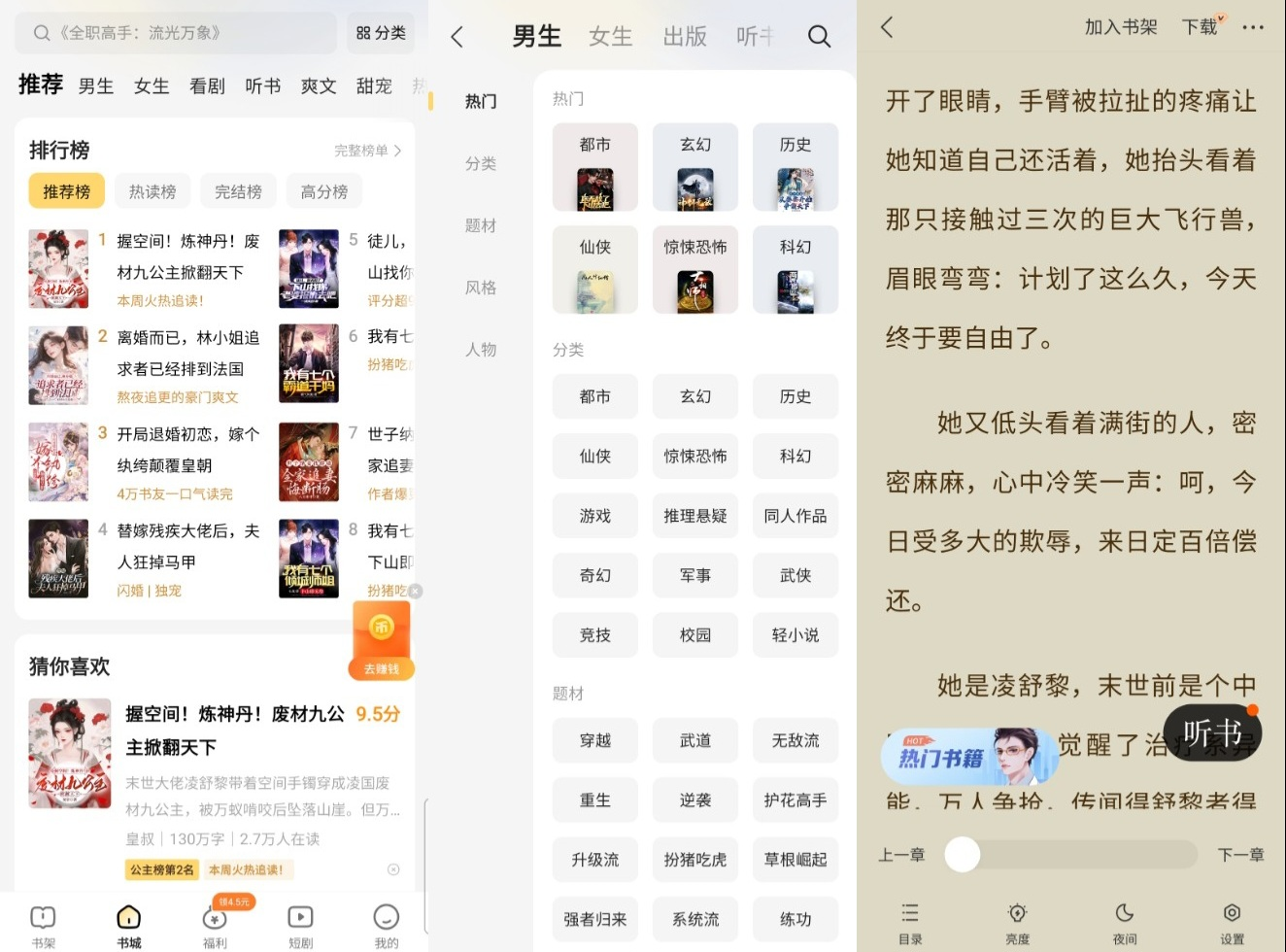Image resolution: width=1286 pixels, height=952 pixels.
Task: Open hot 科幻 card with cover
Action: click(795, 270)
